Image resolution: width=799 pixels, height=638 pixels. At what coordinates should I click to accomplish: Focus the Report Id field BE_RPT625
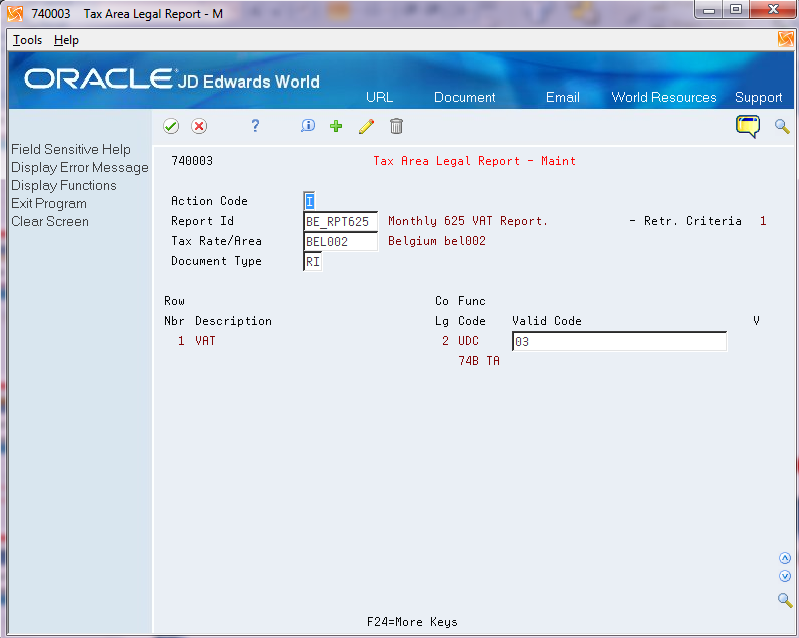[340, 221]
